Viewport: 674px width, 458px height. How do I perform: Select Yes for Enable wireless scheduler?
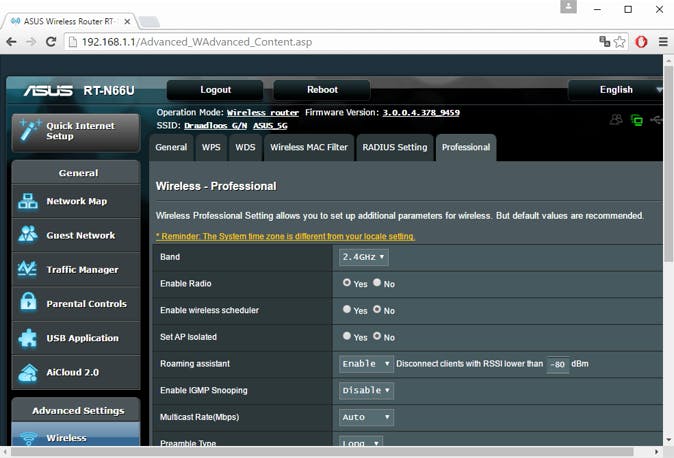[x=347, y=309]
